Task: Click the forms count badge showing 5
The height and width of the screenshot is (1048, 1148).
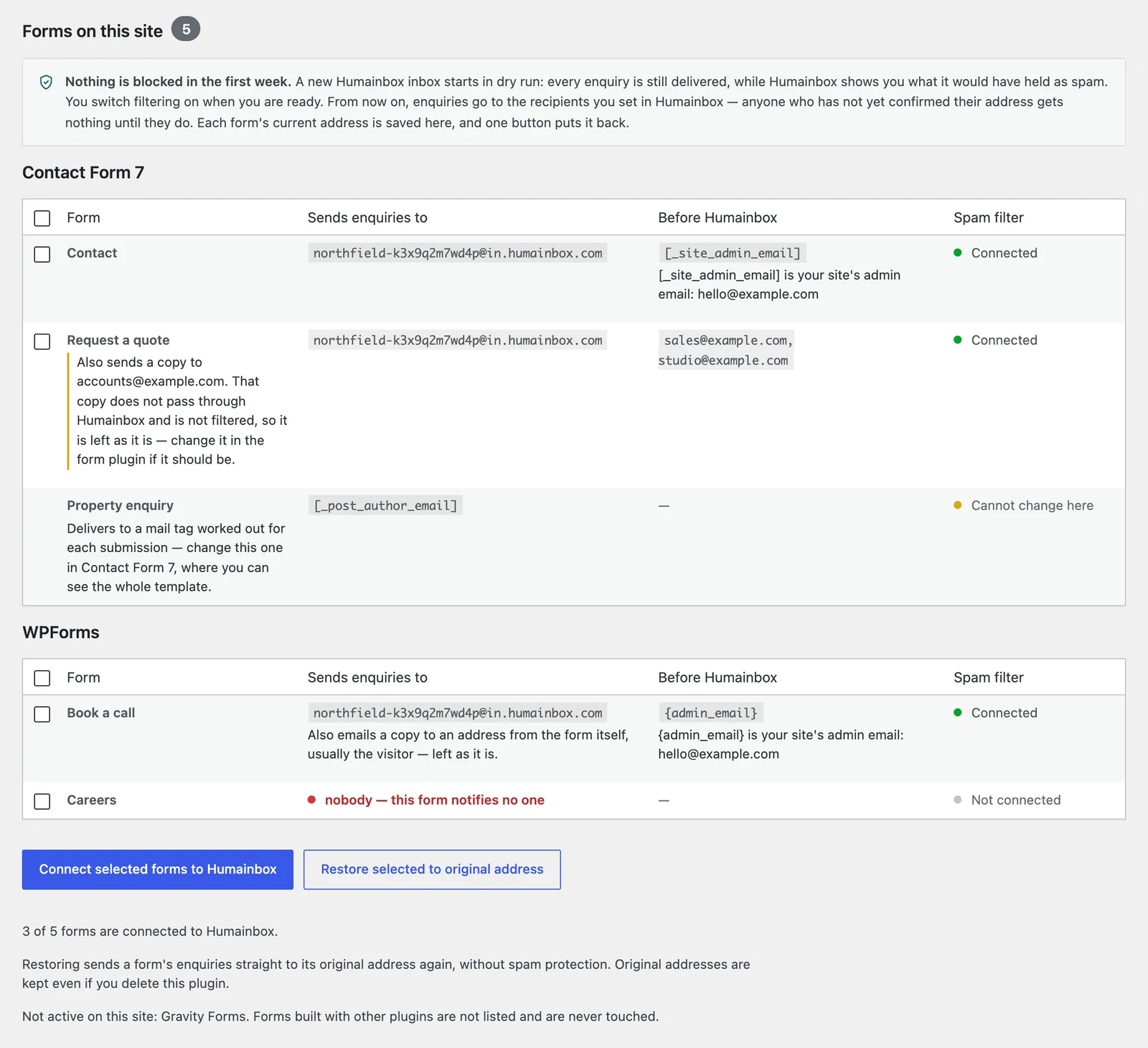Action: [x=186, y=29]
